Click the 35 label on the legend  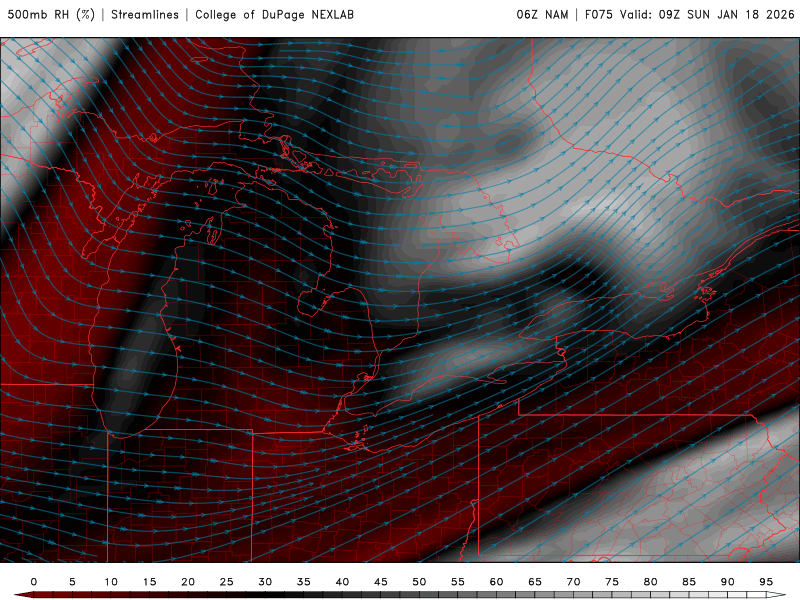click(x=304, y=582)
